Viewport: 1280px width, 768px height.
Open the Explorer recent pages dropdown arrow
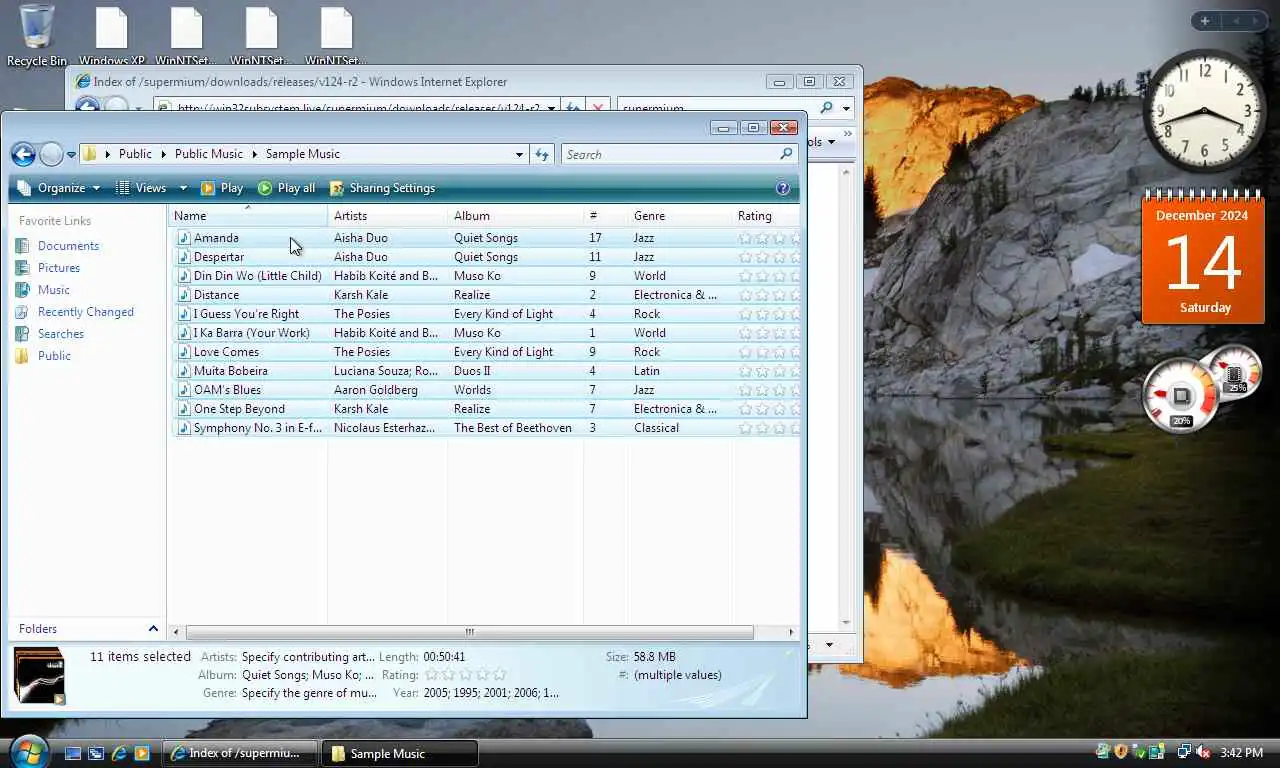tap(71, 155)
